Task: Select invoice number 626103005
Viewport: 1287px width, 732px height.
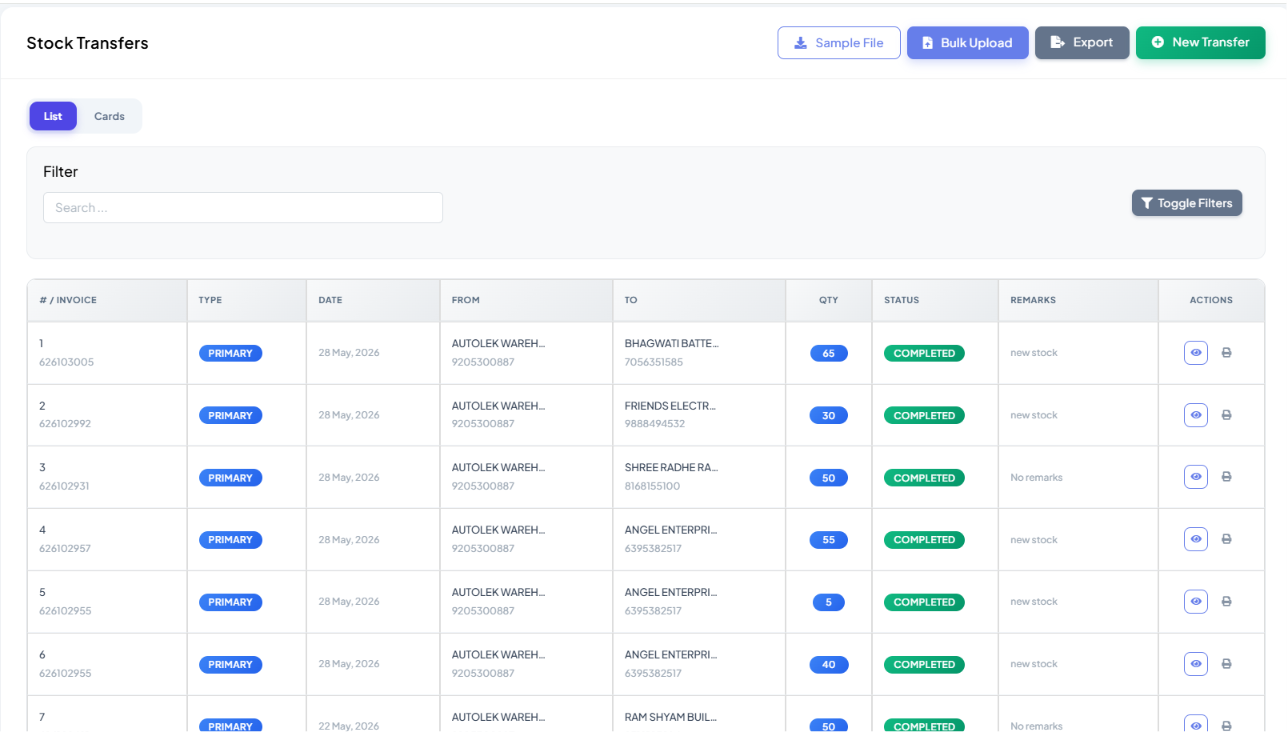Action: coord(66,362)
